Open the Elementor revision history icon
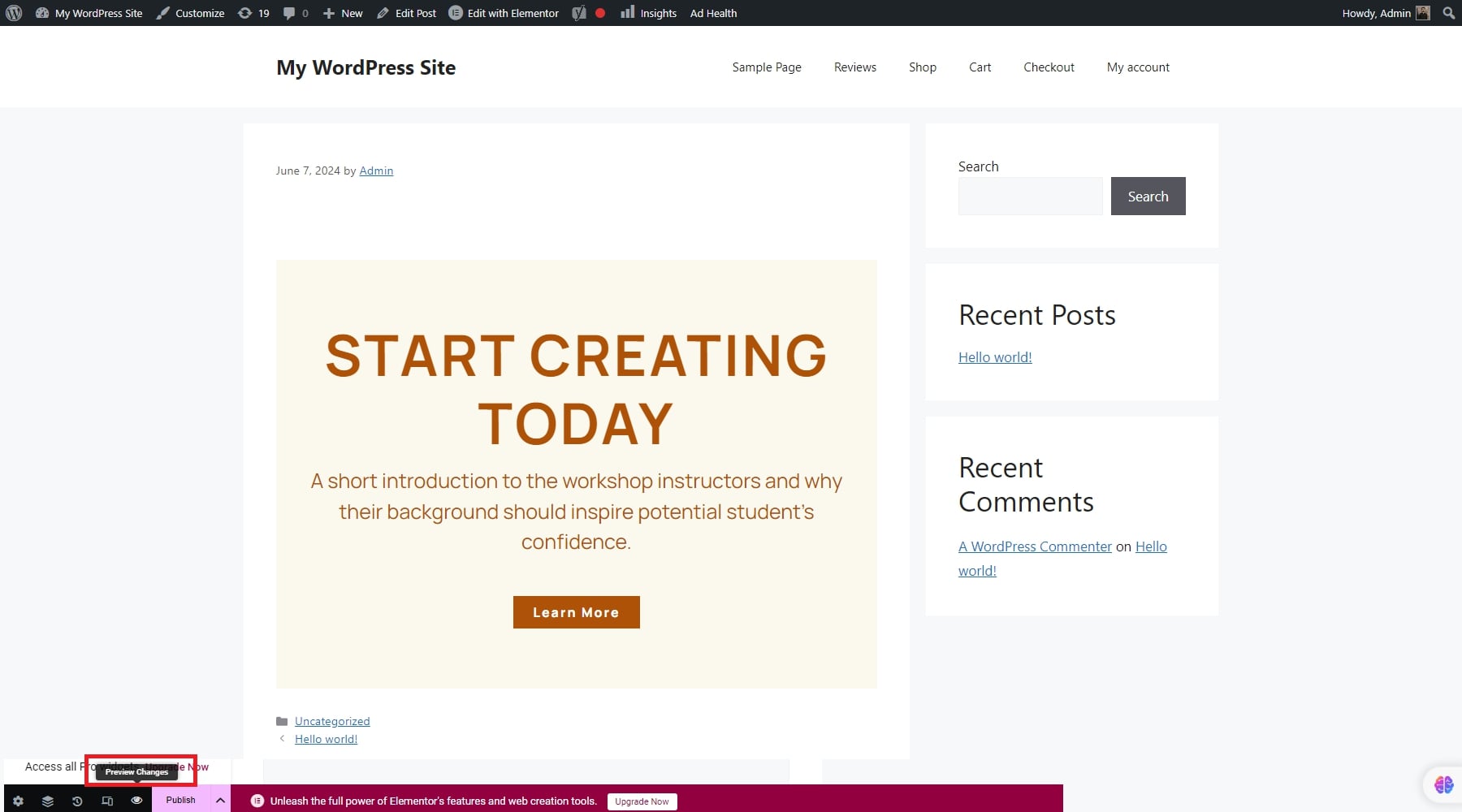This screenshot has width=1462, height=812. (x=77, y=801)
